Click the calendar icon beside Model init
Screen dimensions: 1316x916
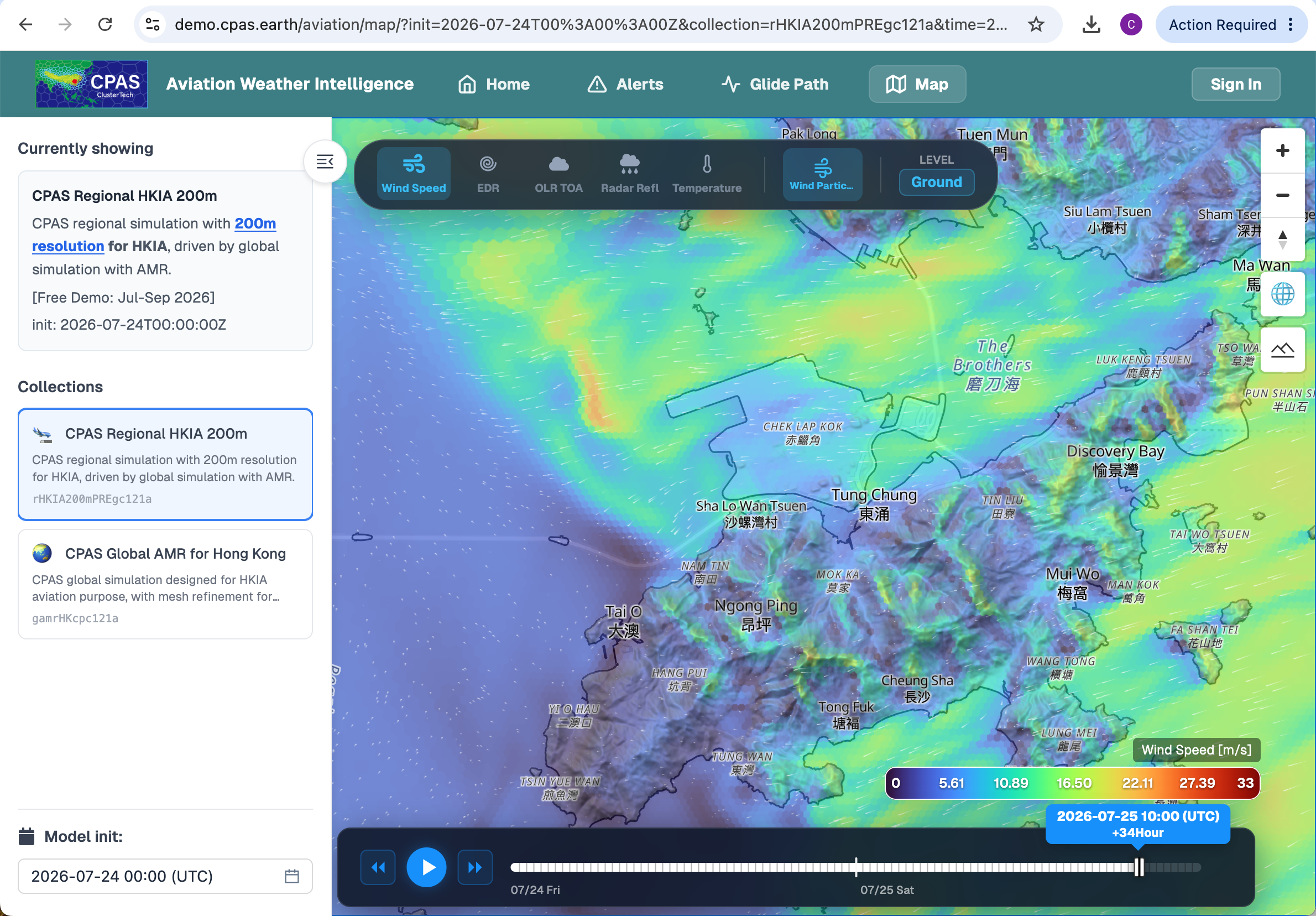(x=27, y=836)
